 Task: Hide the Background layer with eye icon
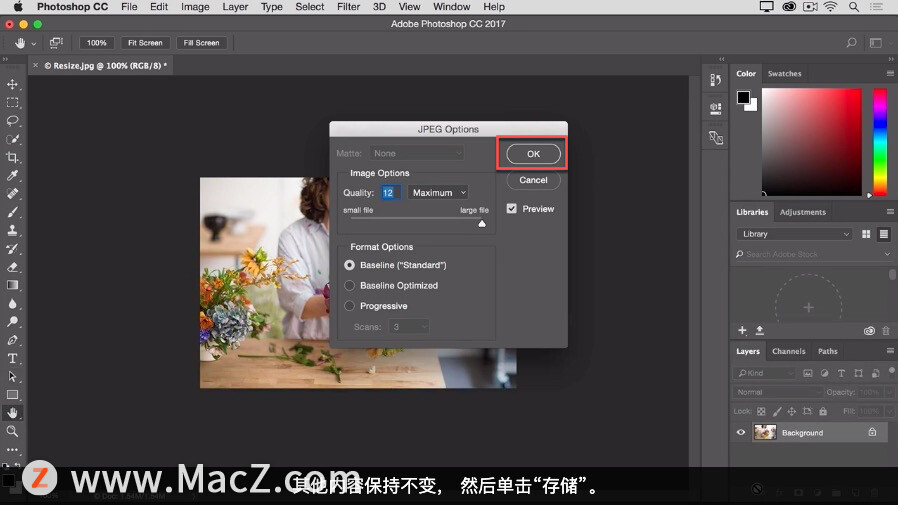coord(741,432)
